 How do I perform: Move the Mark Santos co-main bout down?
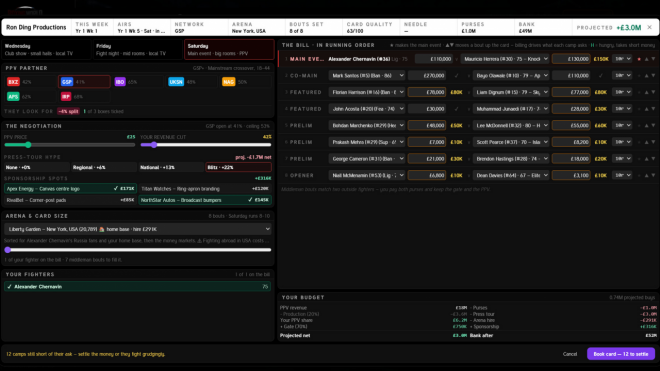(x=653, y=76)
